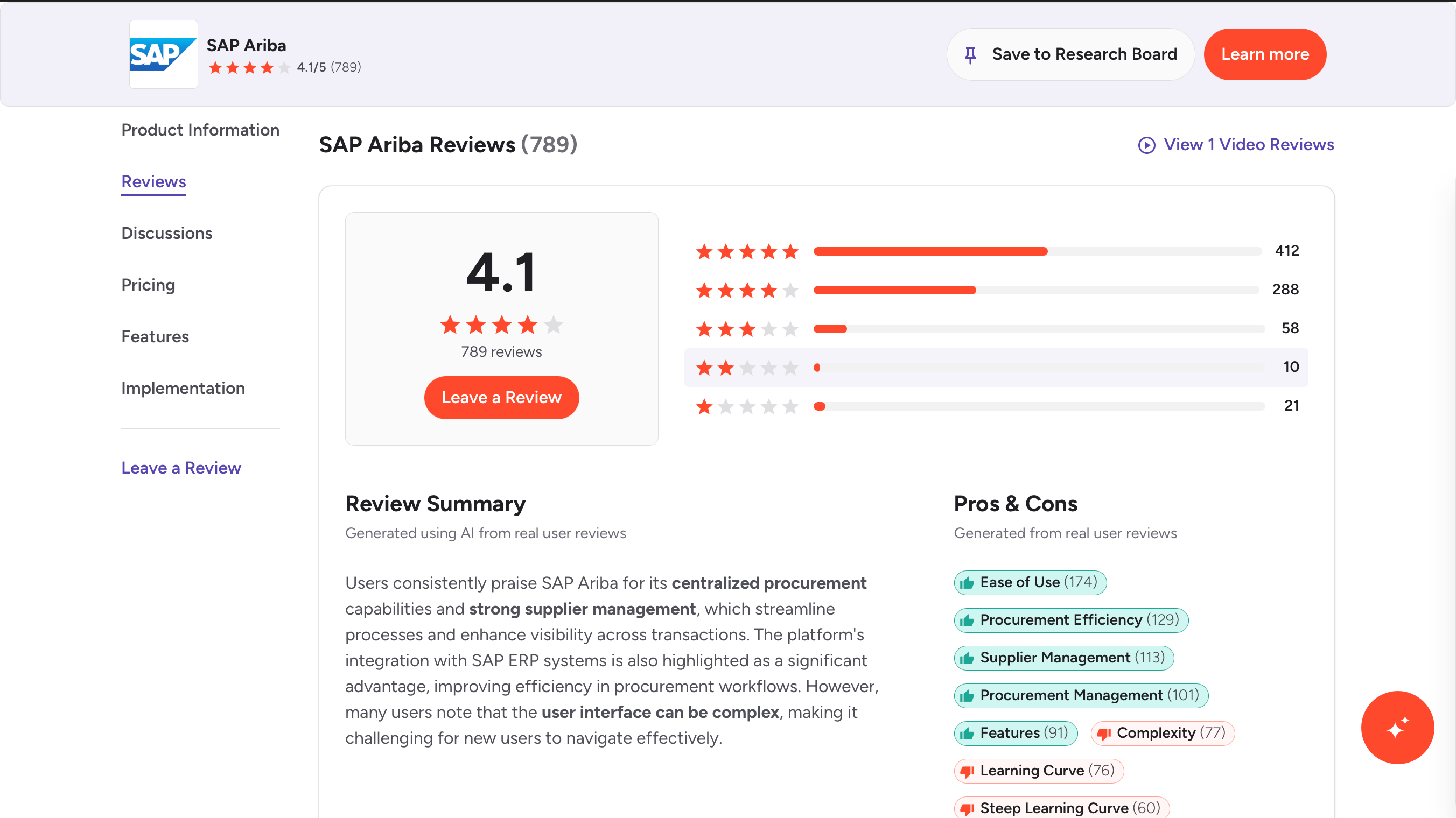
Task: Open the Implementation section
Action: pos(183,388)
